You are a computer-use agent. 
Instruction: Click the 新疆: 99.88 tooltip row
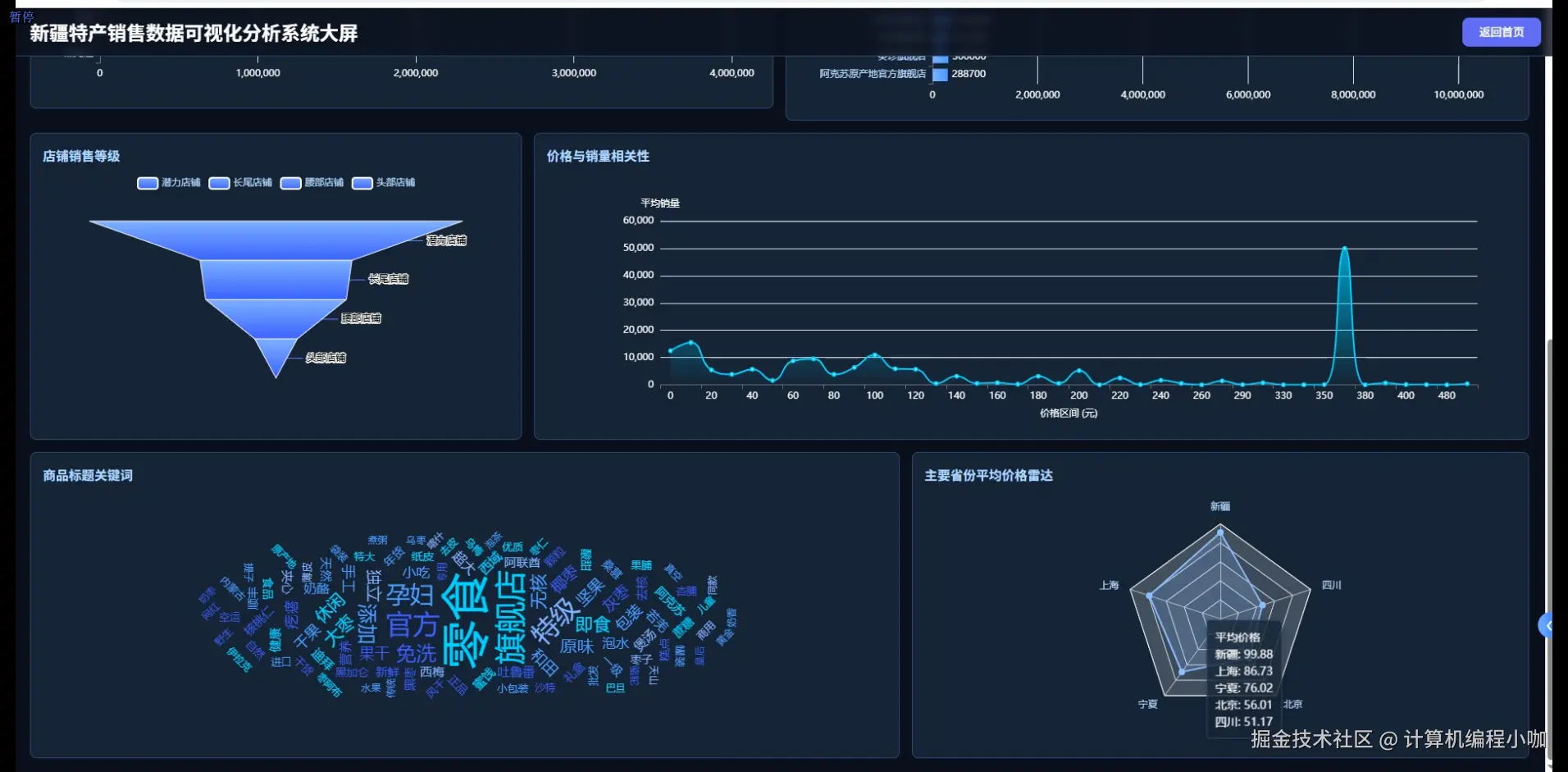pos(1243,654)
